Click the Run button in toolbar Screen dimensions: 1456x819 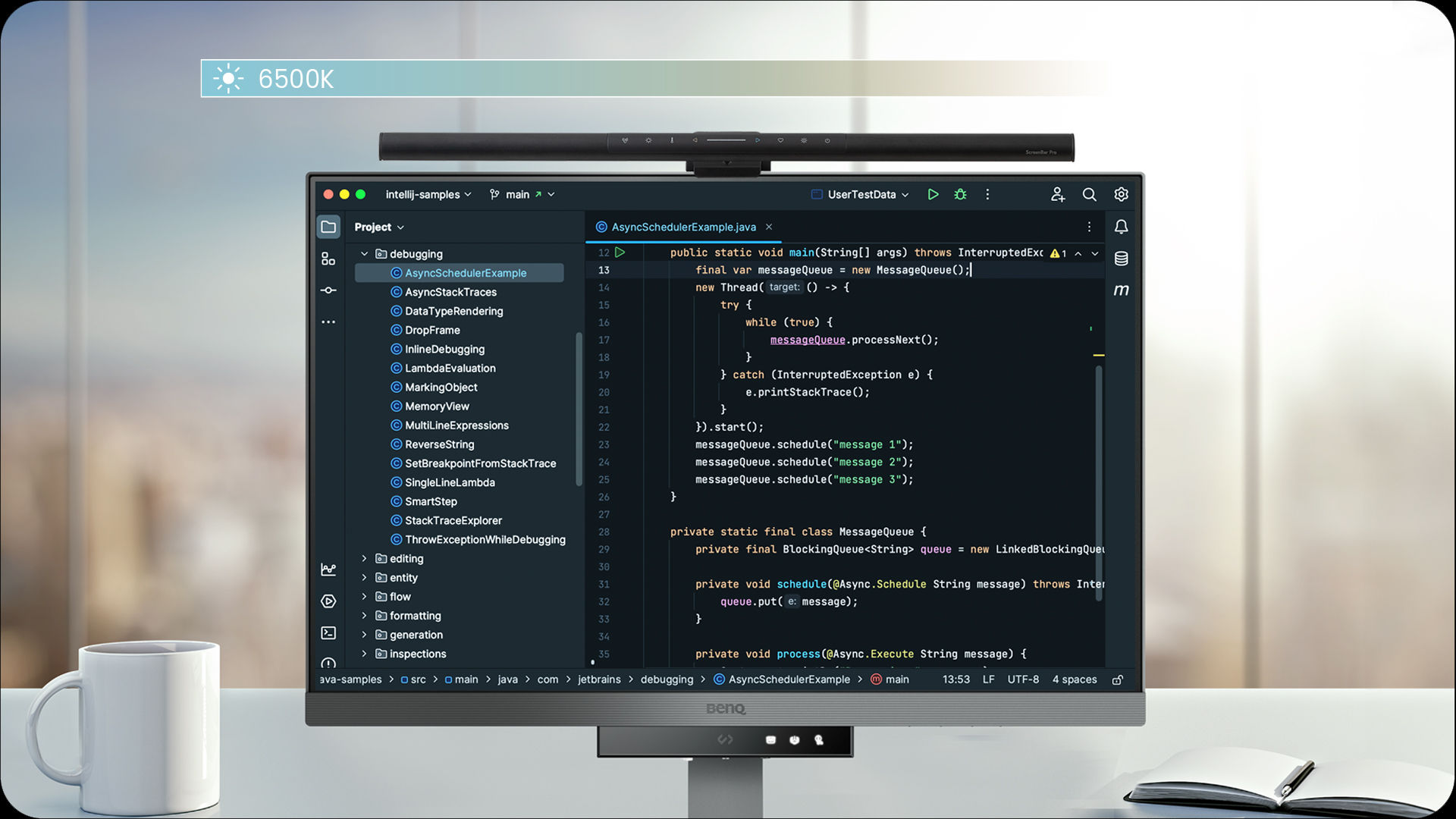tap(932, 194)
